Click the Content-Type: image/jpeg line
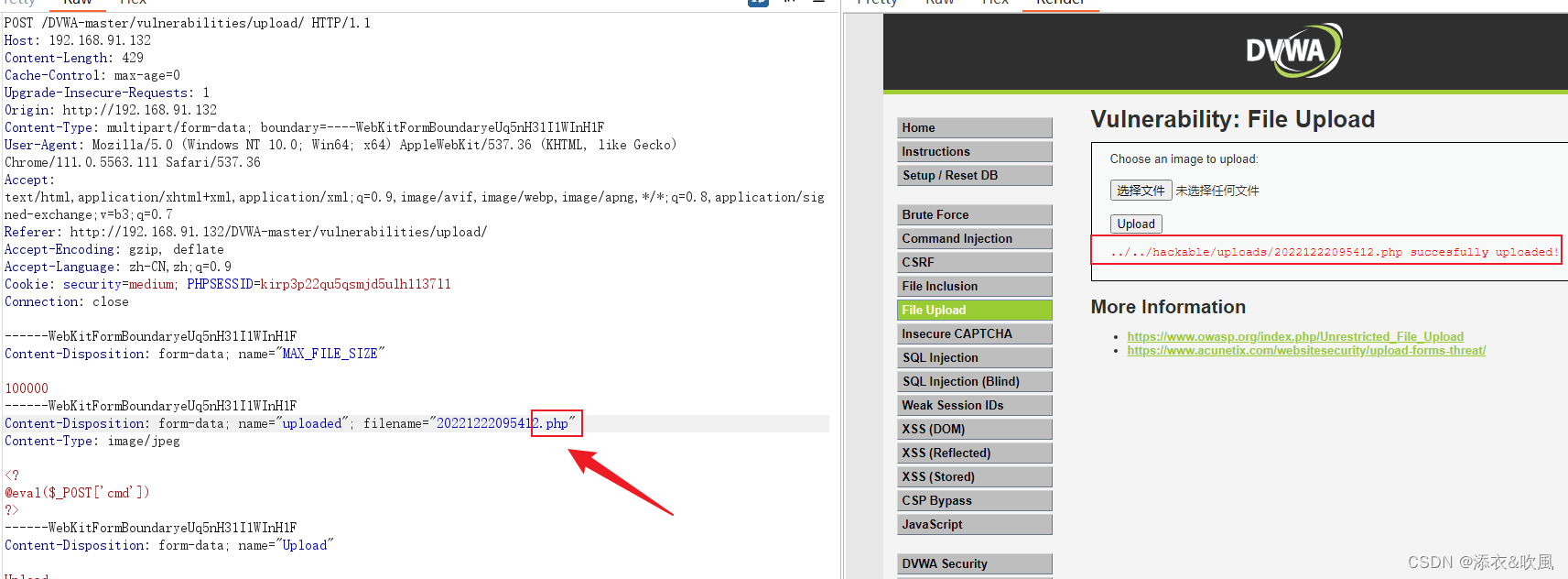 [x=92, y=441]
